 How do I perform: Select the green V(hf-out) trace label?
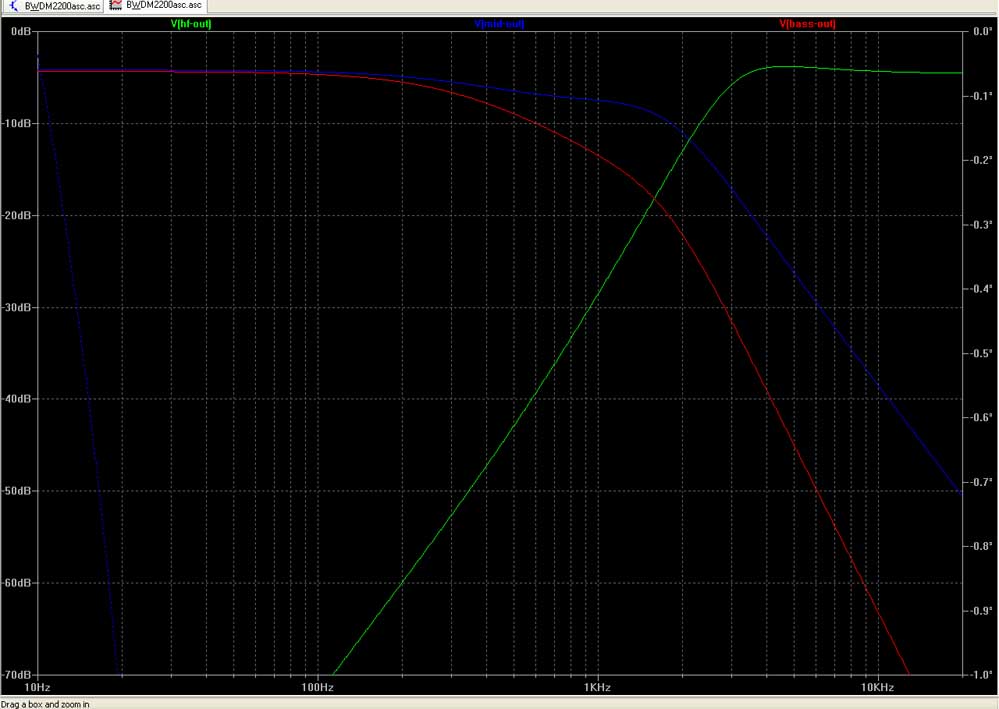[x=191, y=24]
